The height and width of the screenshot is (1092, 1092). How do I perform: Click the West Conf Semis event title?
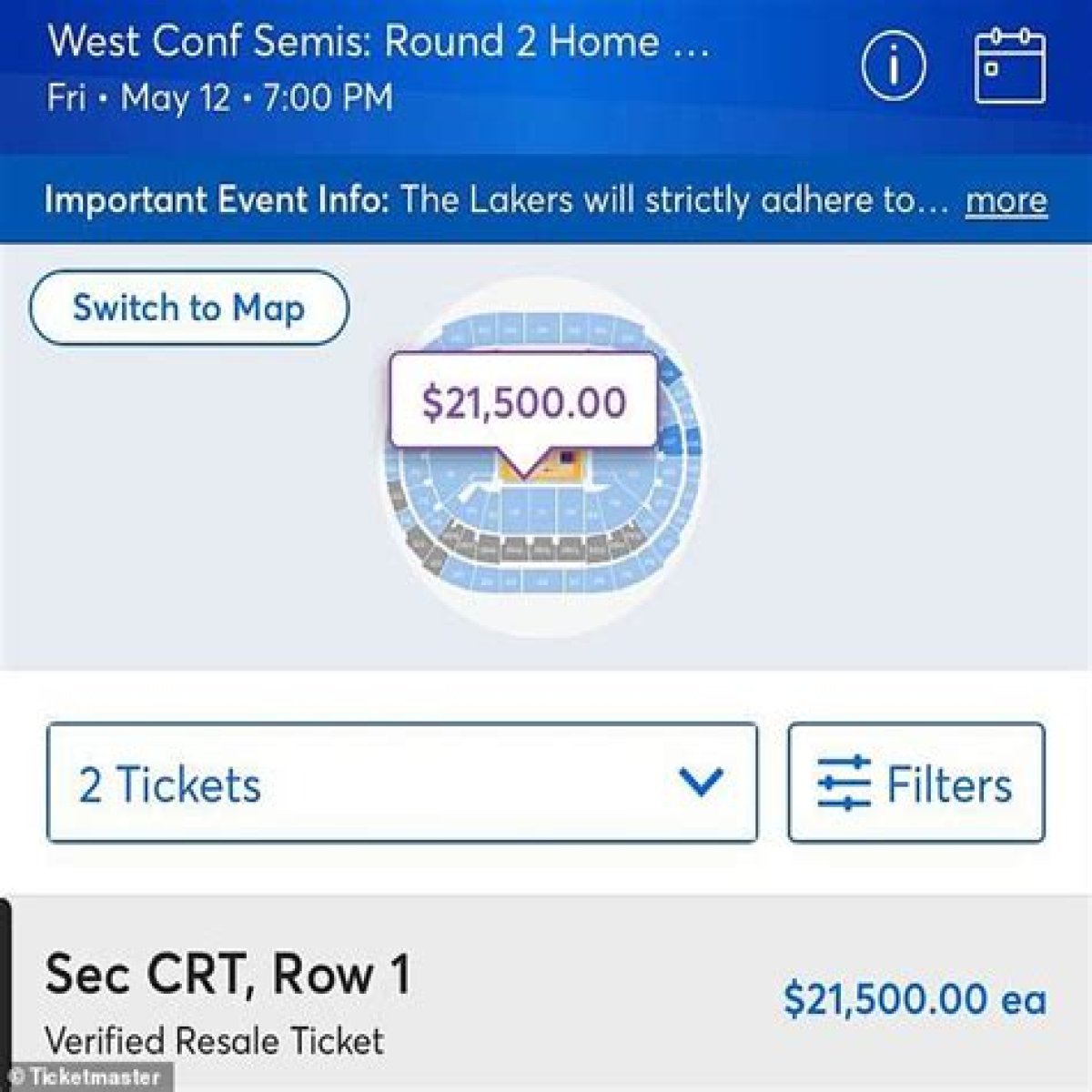pyautogui.click(x=379, y=42)
